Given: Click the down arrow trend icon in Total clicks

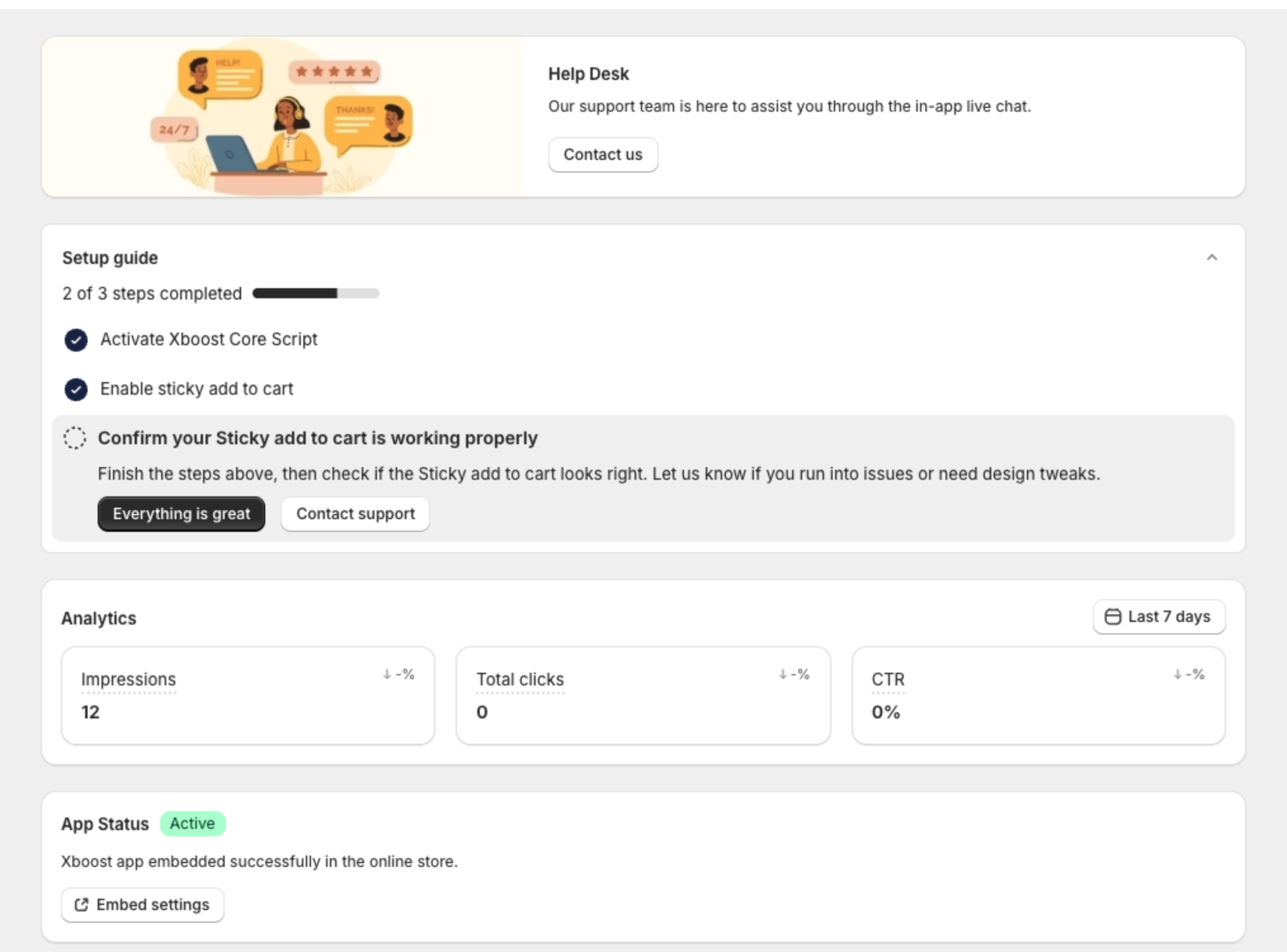Looking at the screenshot, I should coord(782,674).
